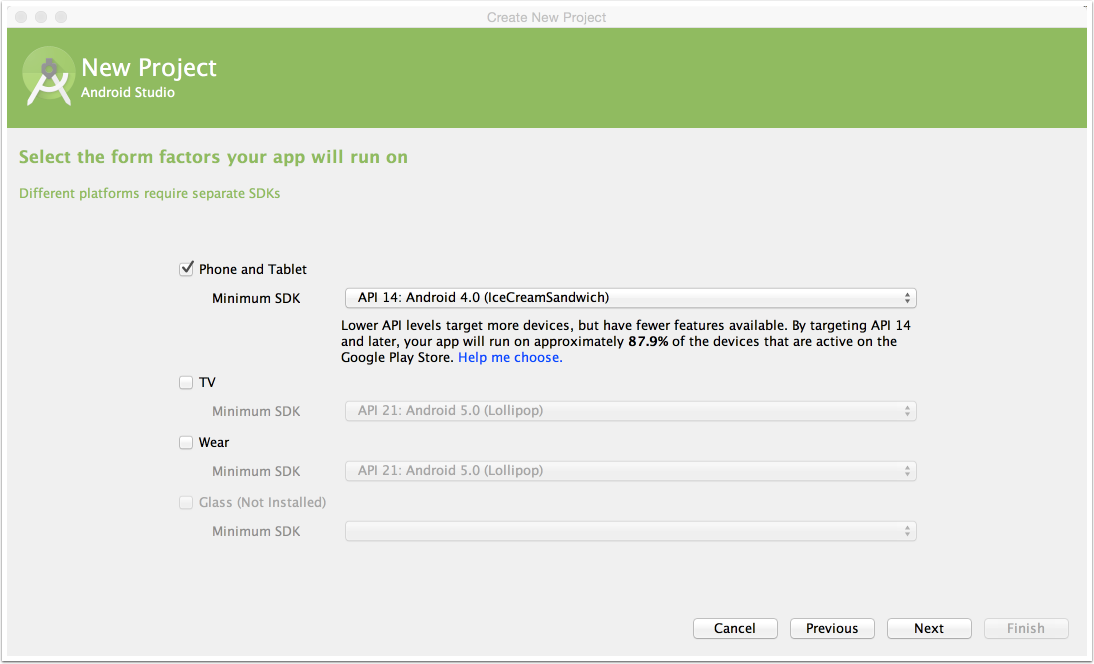The image size is (1094, 664).
Task: Open the Phone and Tablet Minimum SDK dropdown
Action: click(x=630, y=298)
